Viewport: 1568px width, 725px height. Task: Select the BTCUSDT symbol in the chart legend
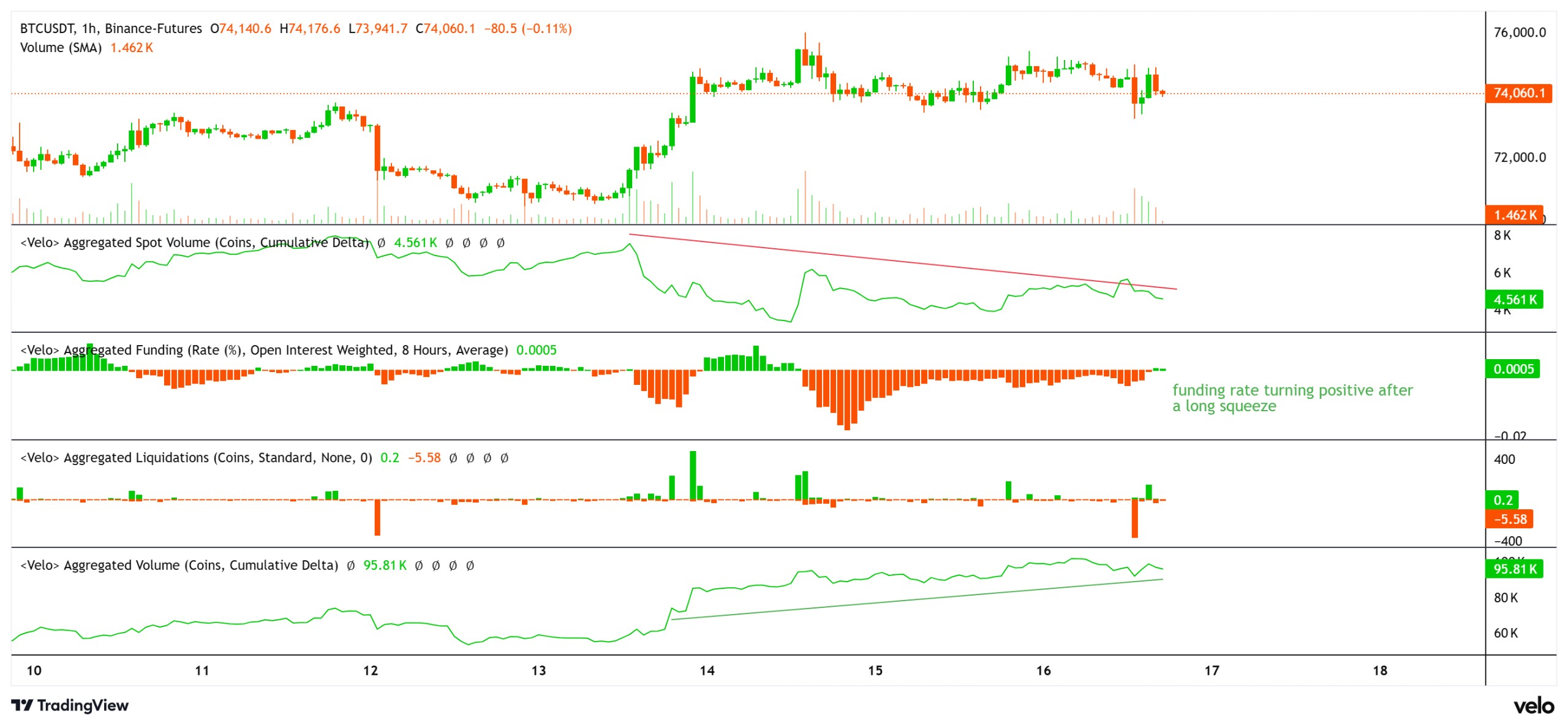(49, 28)
